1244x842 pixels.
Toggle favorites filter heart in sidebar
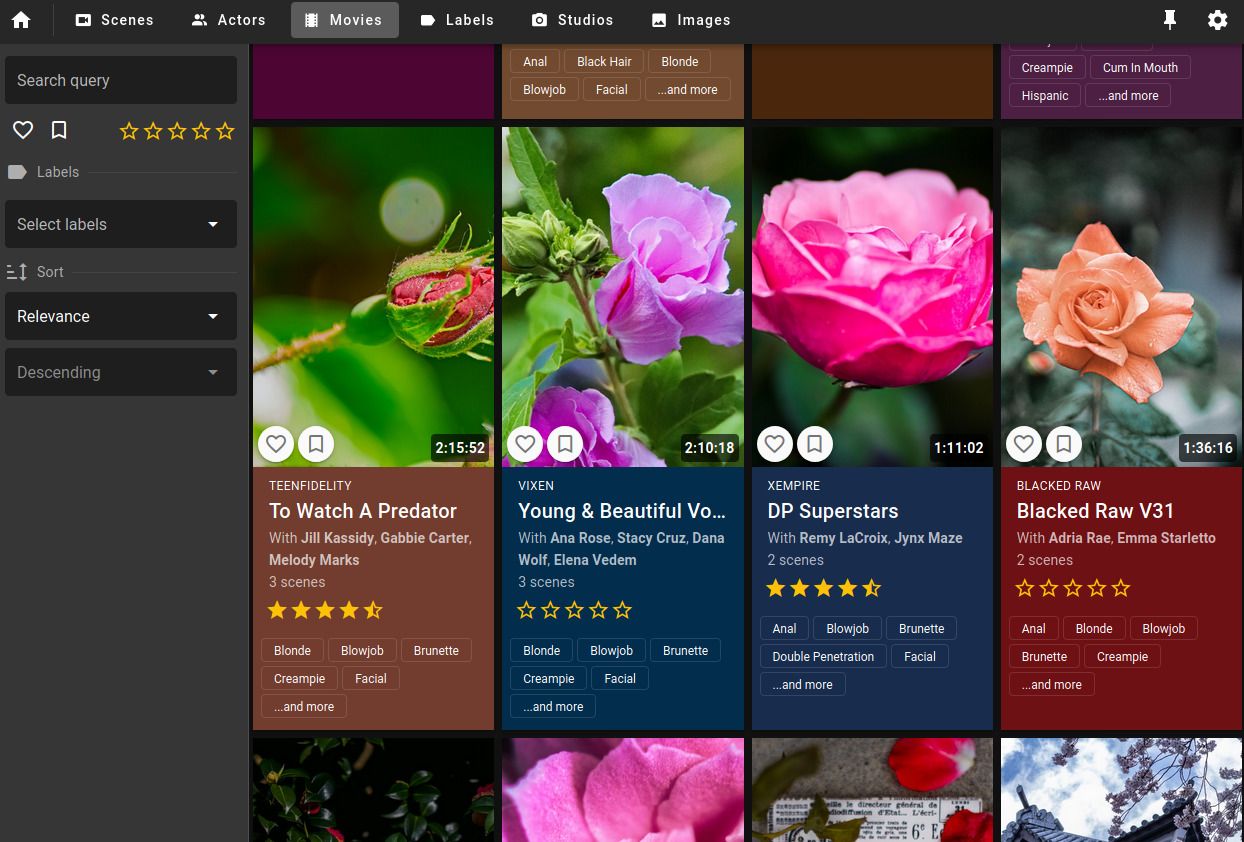[x=23, y=130]
